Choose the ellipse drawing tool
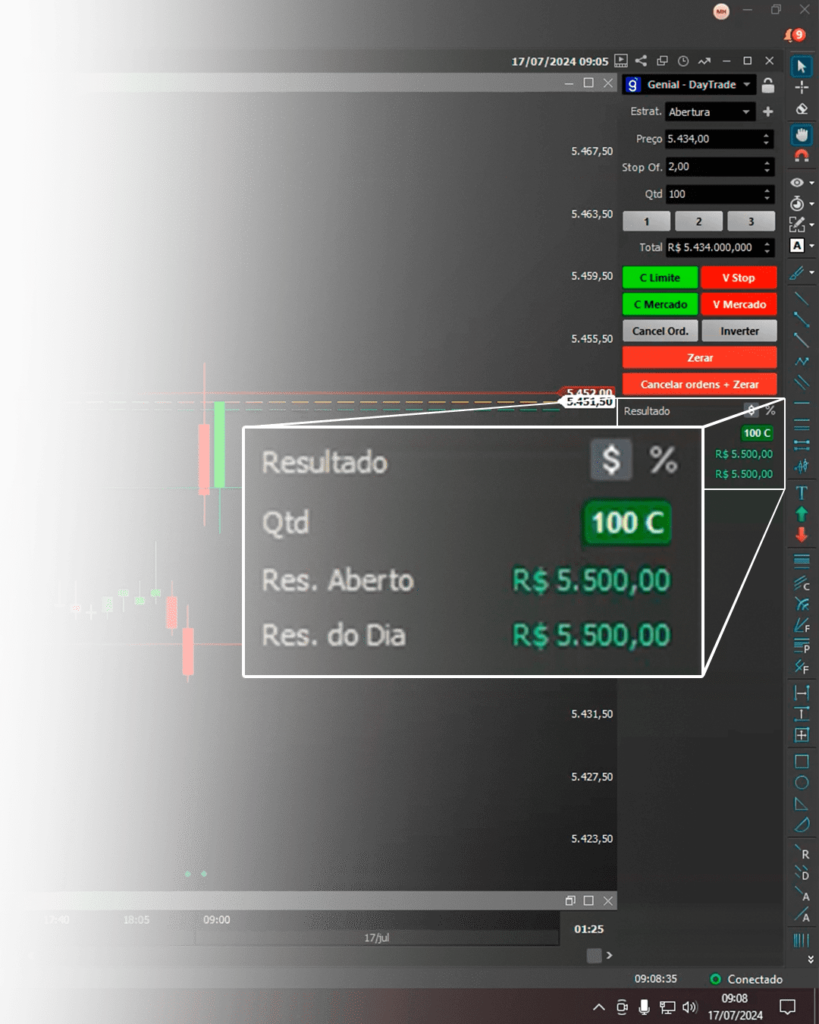Viewport: 819px width, 1024px height. click(x=801, y=782)
